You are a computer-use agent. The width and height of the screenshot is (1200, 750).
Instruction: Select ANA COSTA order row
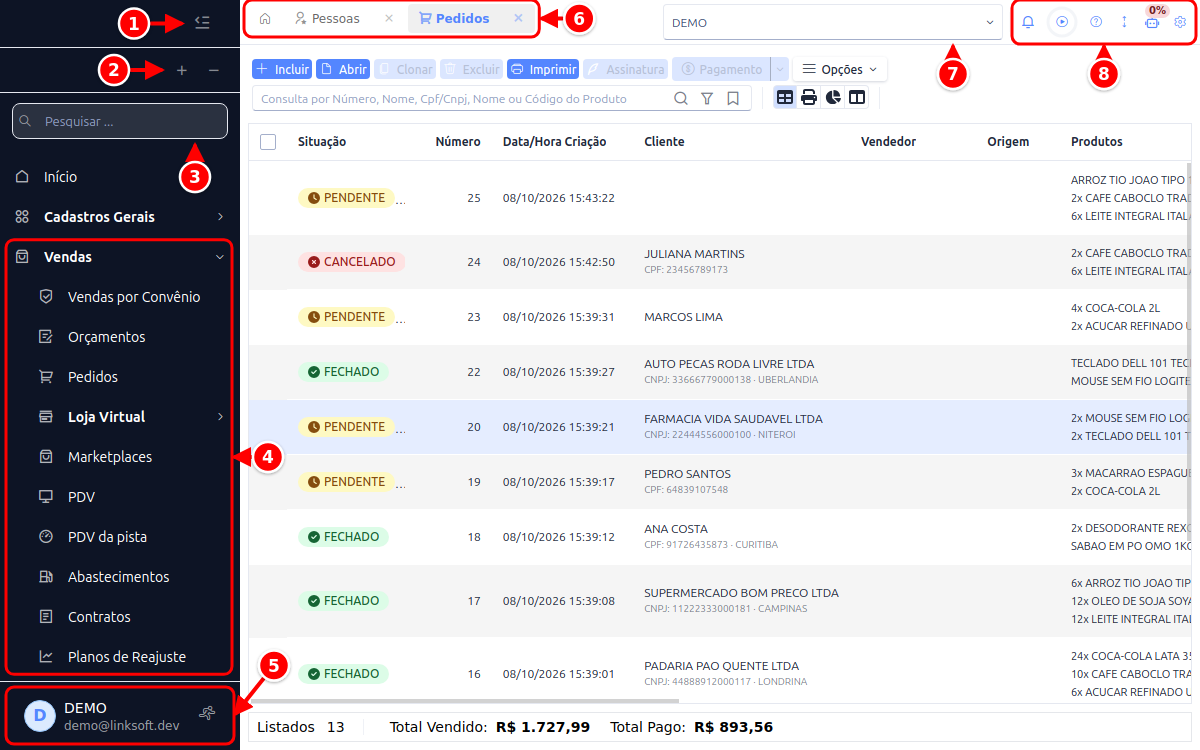click(x=720, y=537)
